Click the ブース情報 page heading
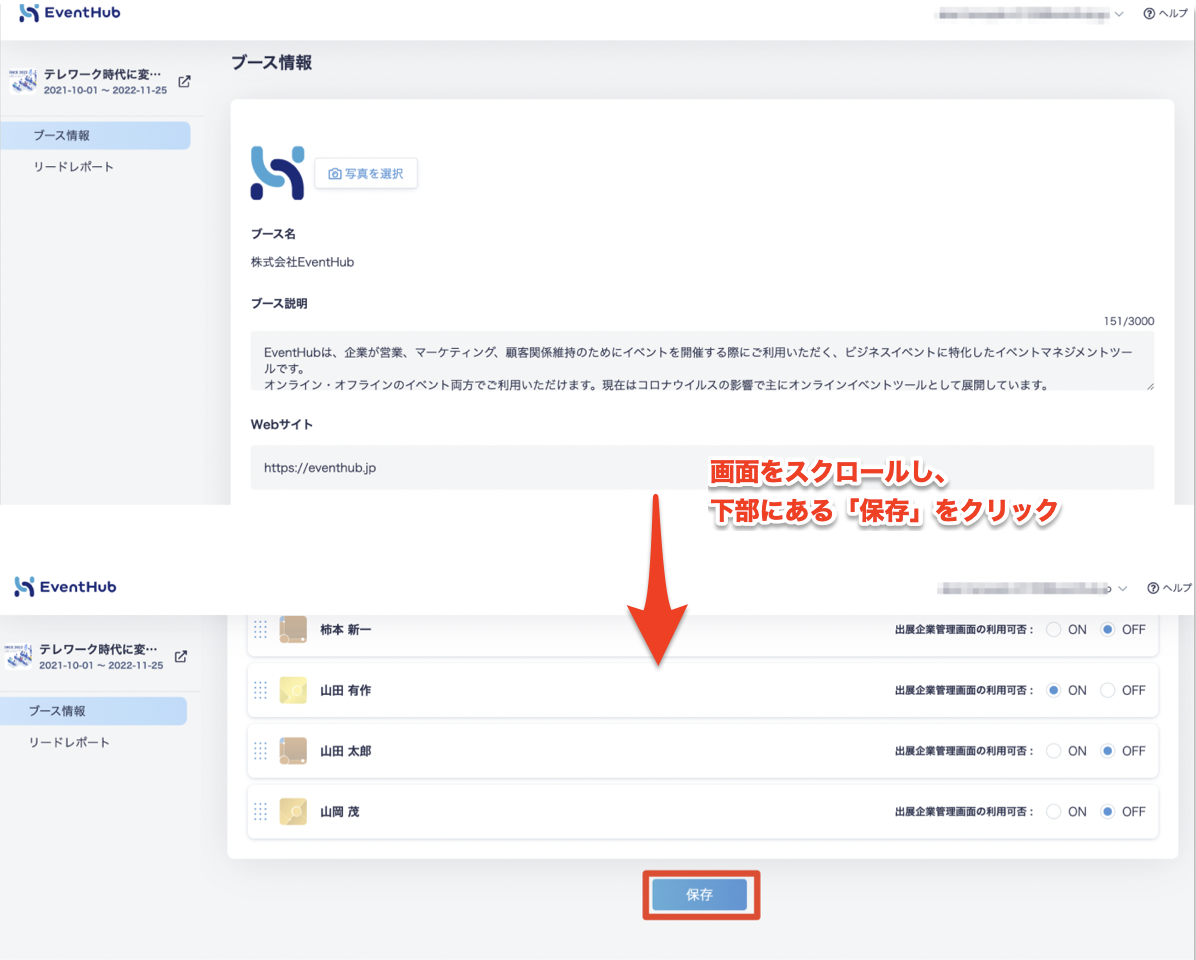1196x960 pixels. tap(272, 63)
